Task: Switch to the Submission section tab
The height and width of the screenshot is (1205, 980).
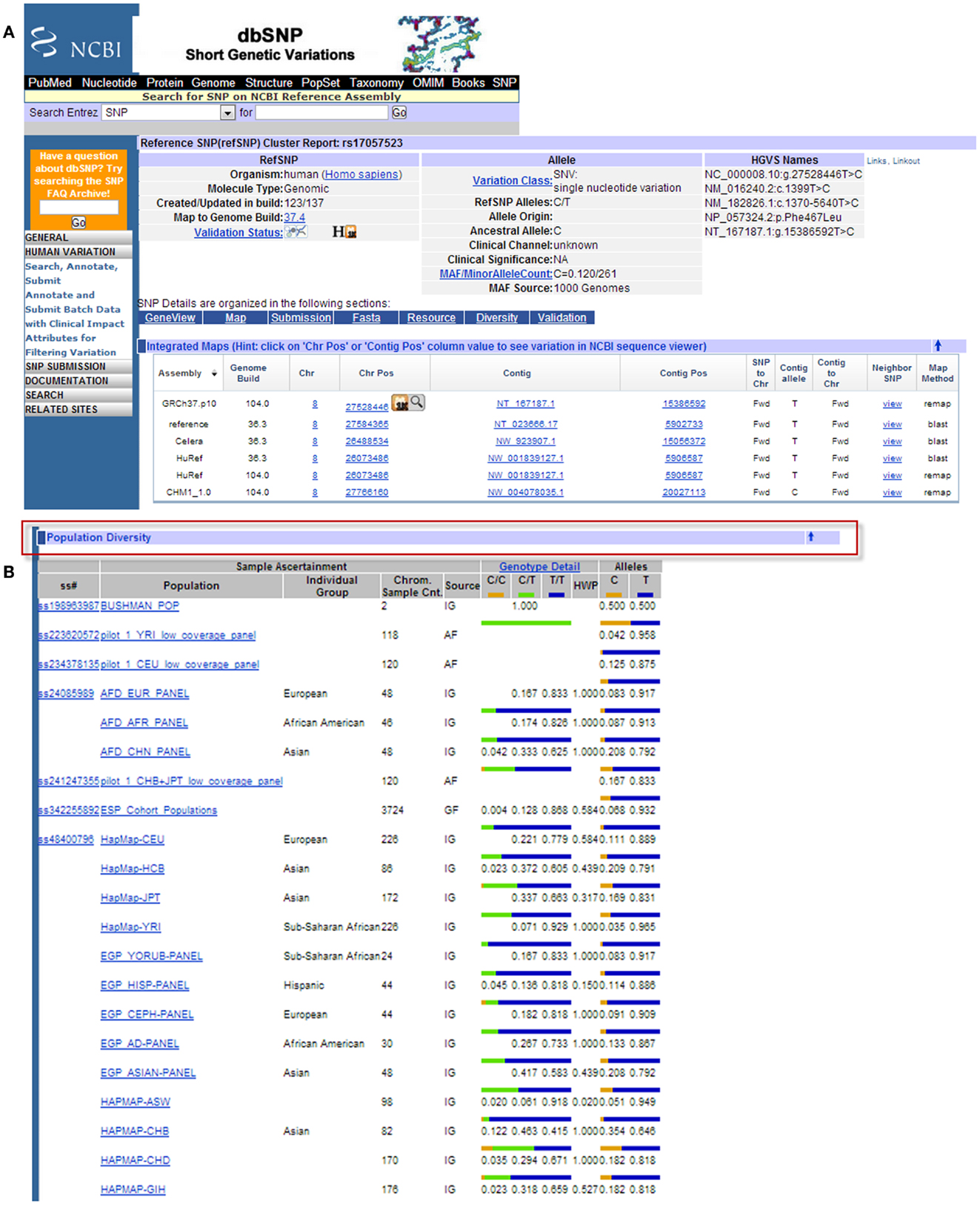Action: coord(301,317)
